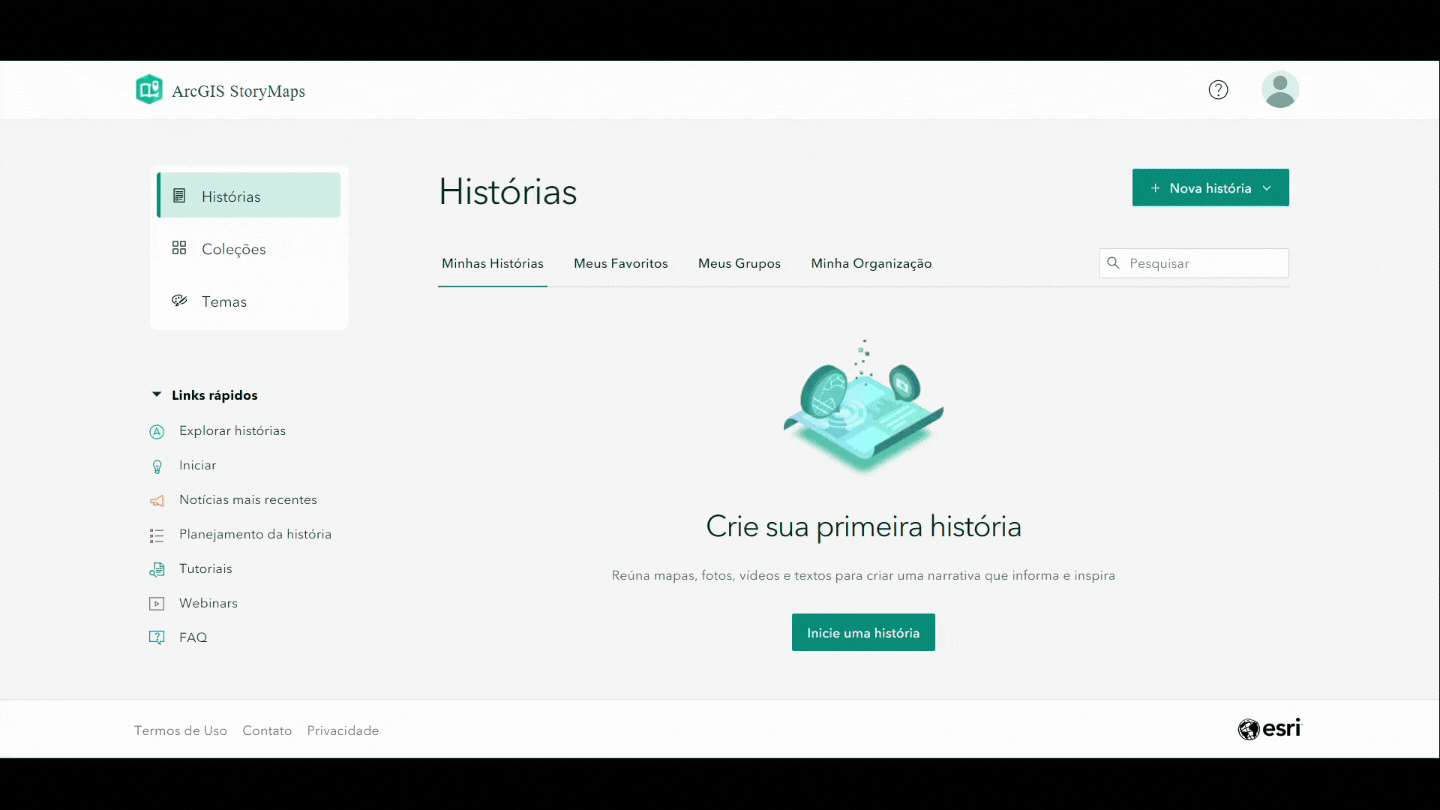Click the Explorar histórias compass icon

(x=157, y=432)
